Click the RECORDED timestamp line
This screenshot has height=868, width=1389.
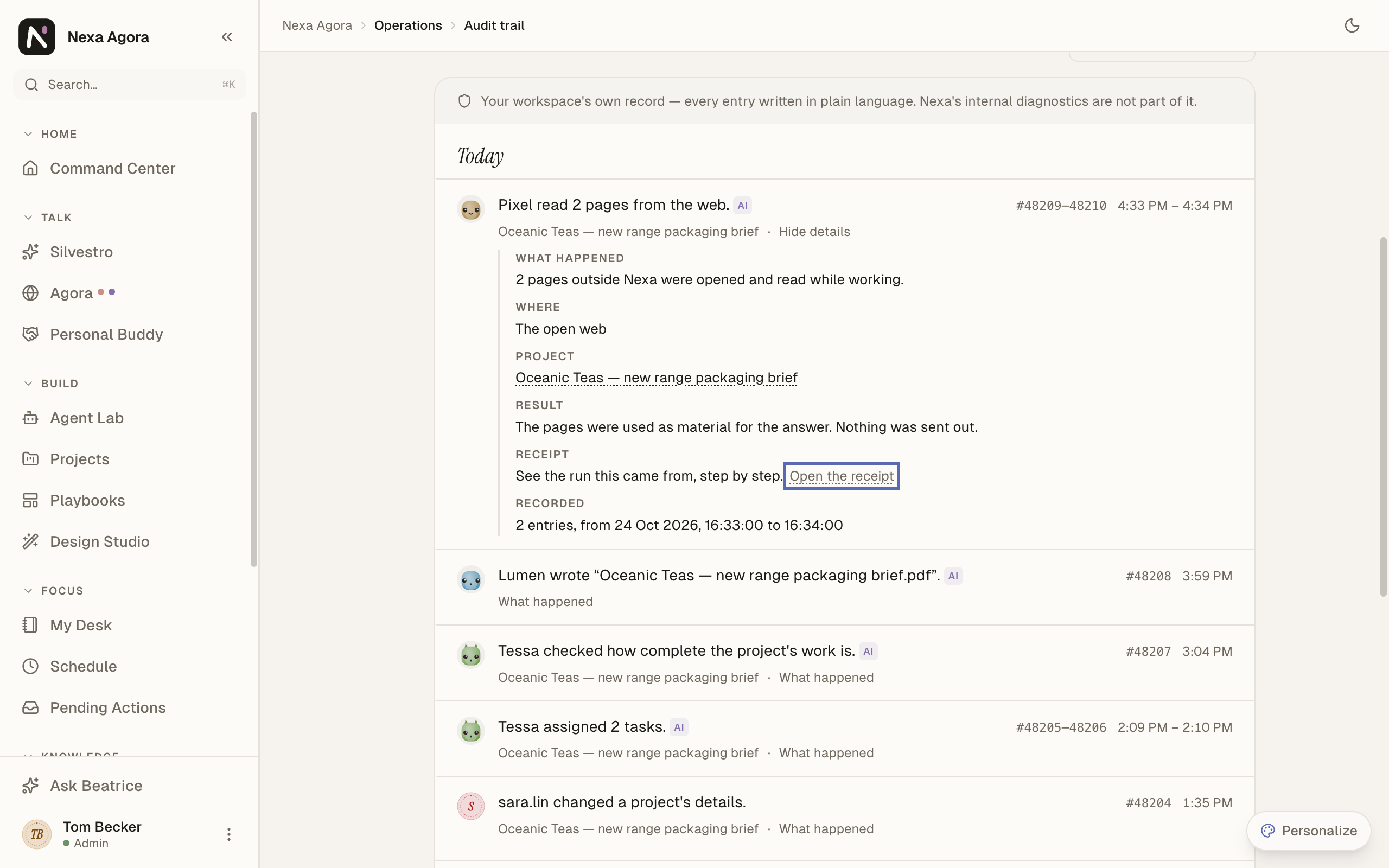coord(679,525)
